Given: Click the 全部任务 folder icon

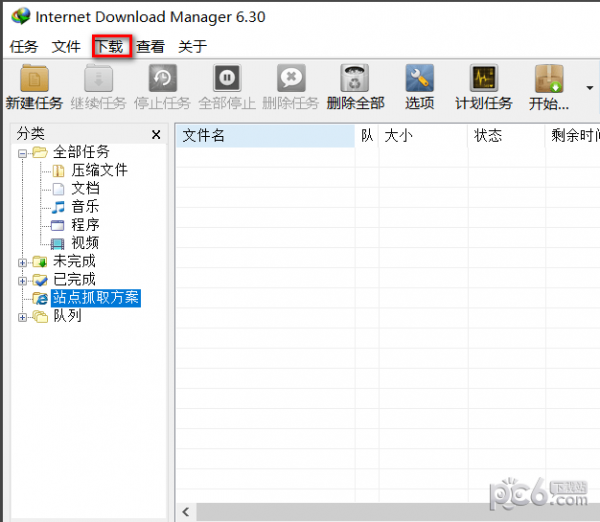Looking at the screenshot, I should click(x=40, y=152).
